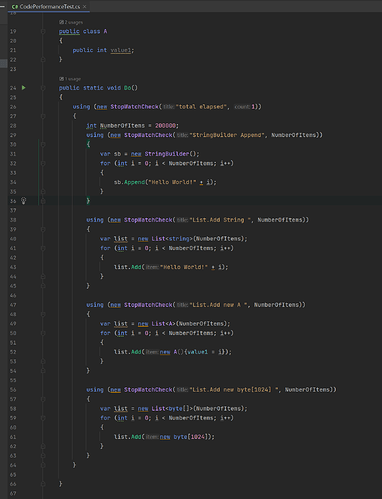
Task: Click line number 61 in the gutter
Action: click(x=13, y=437)
